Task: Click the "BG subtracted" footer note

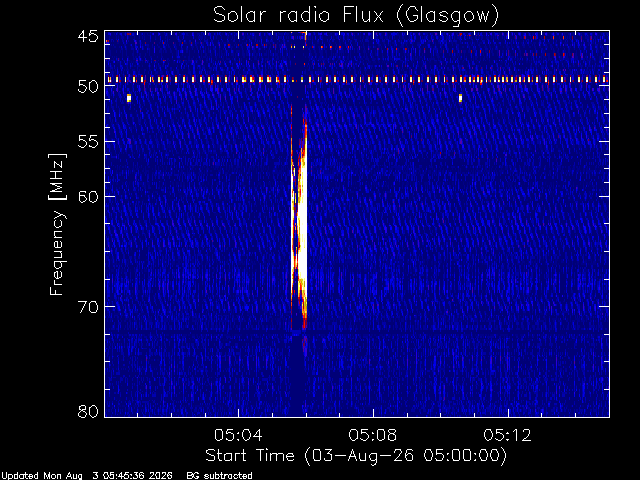Action: (x=220, y=476)
